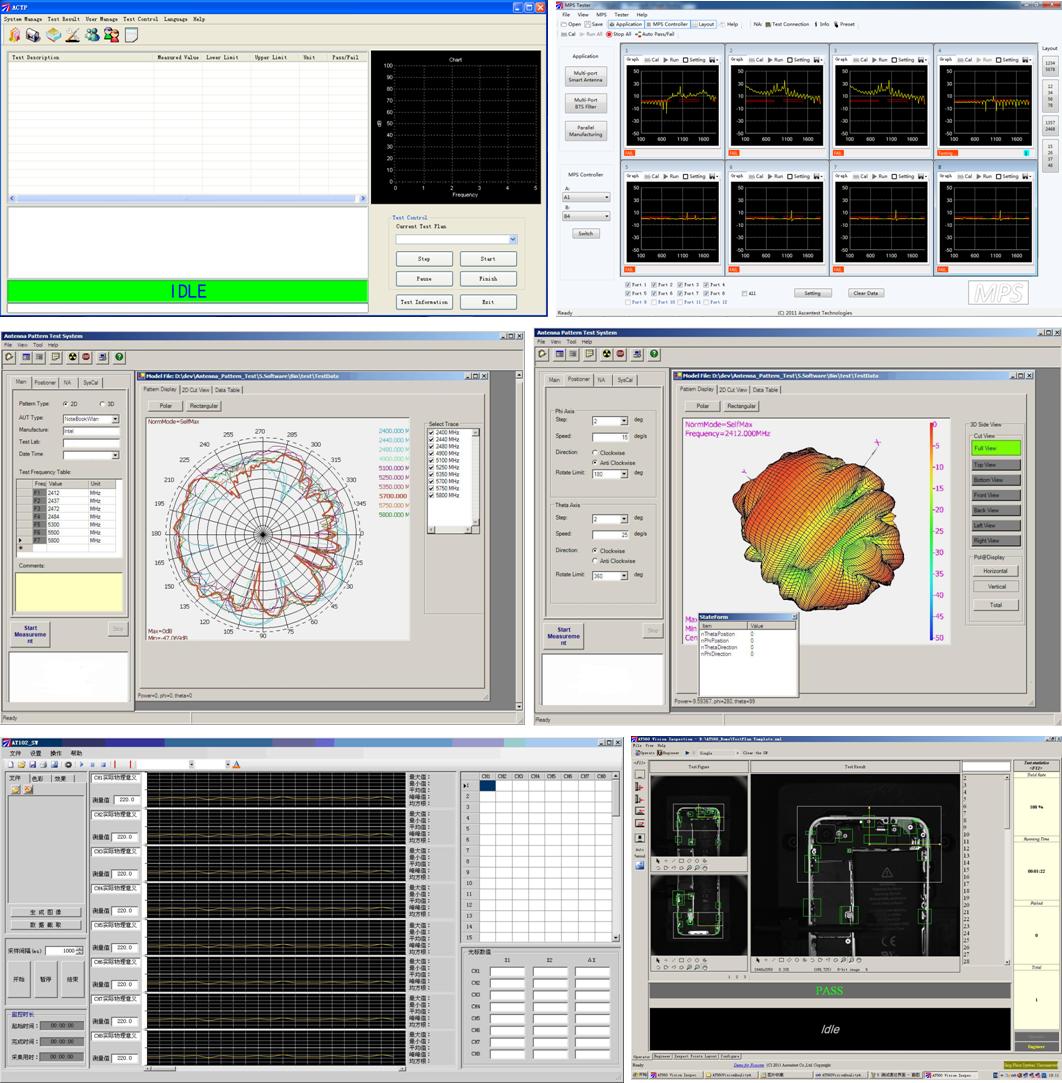
Task: Click the two-person red and green icon in ACTP
Action: pyautogui.click(x=111, y=35)
